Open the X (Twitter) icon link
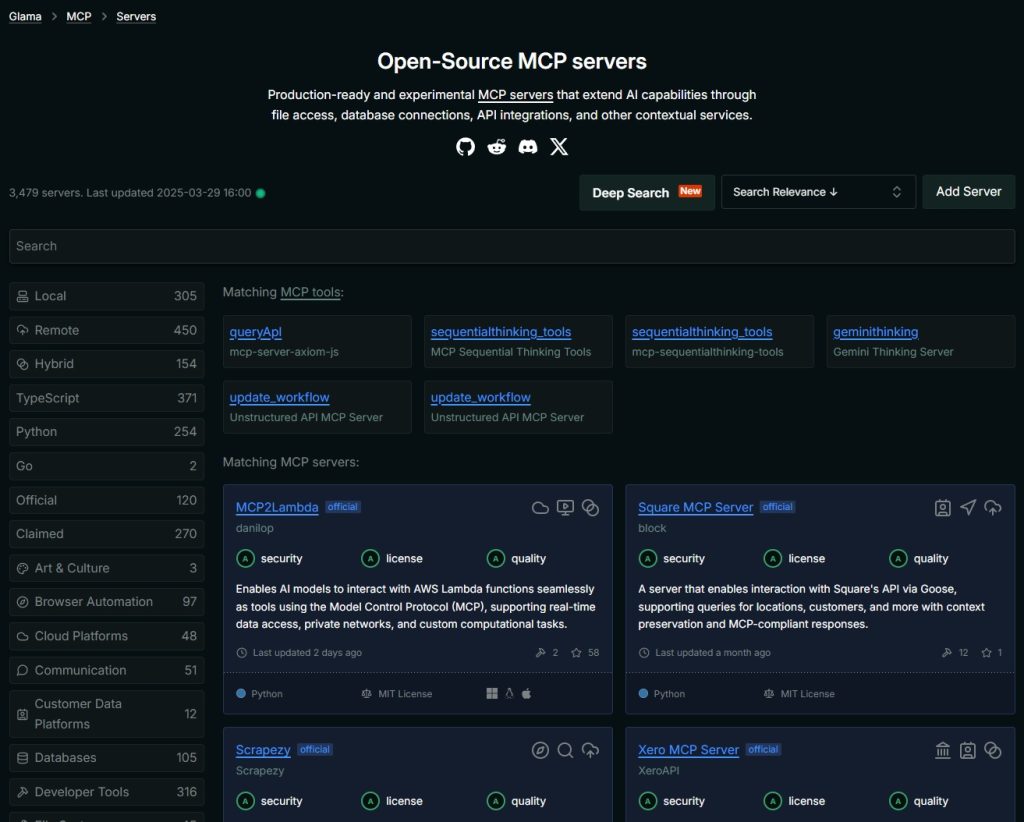 [x=559, y=147]
